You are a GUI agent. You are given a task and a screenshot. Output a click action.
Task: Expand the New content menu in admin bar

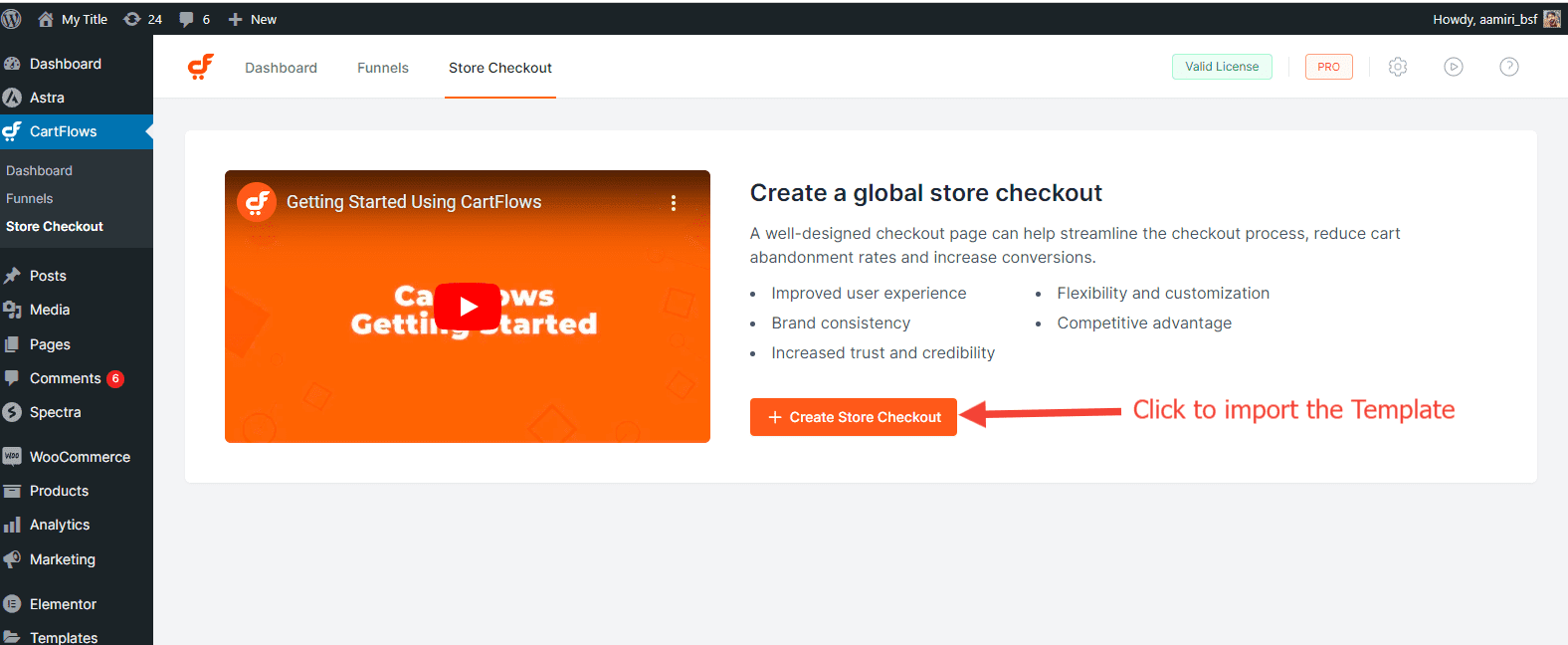click(x=253, y=19)
